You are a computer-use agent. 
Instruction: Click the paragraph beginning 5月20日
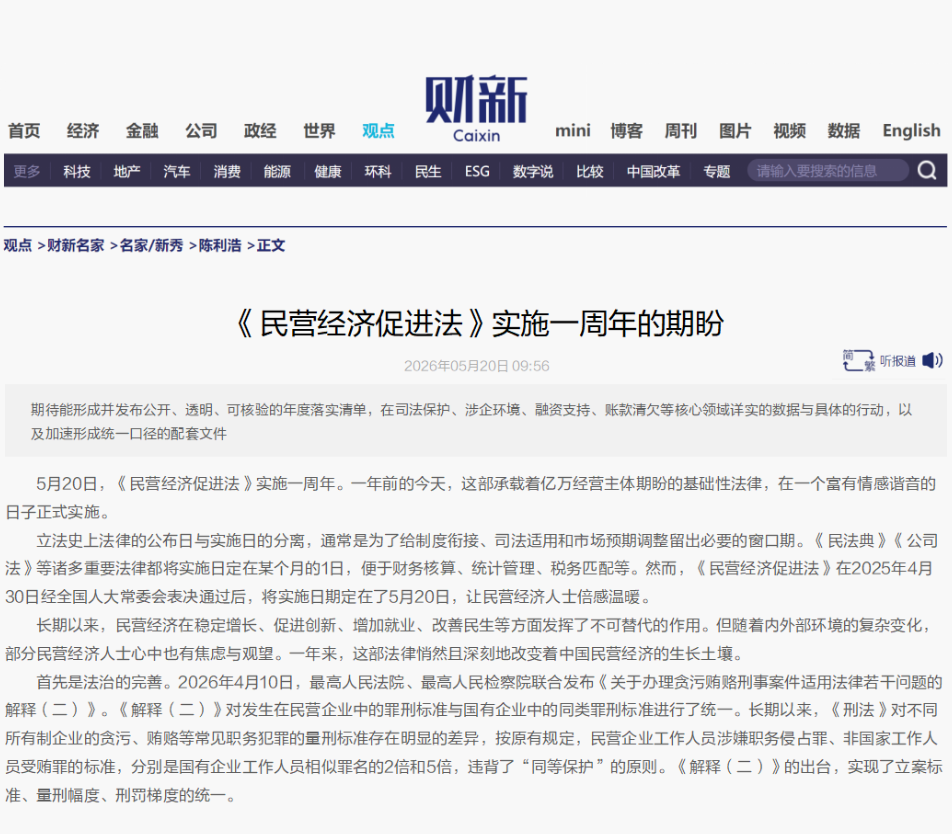coord(471,498)
